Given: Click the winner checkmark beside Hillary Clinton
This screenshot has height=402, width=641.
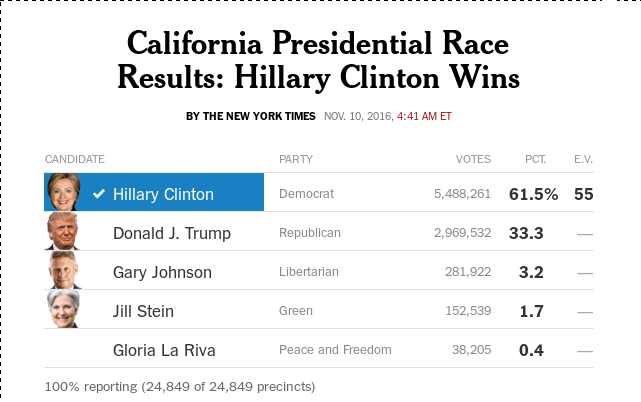Looking at the screenshot, I should coord(98,194).
